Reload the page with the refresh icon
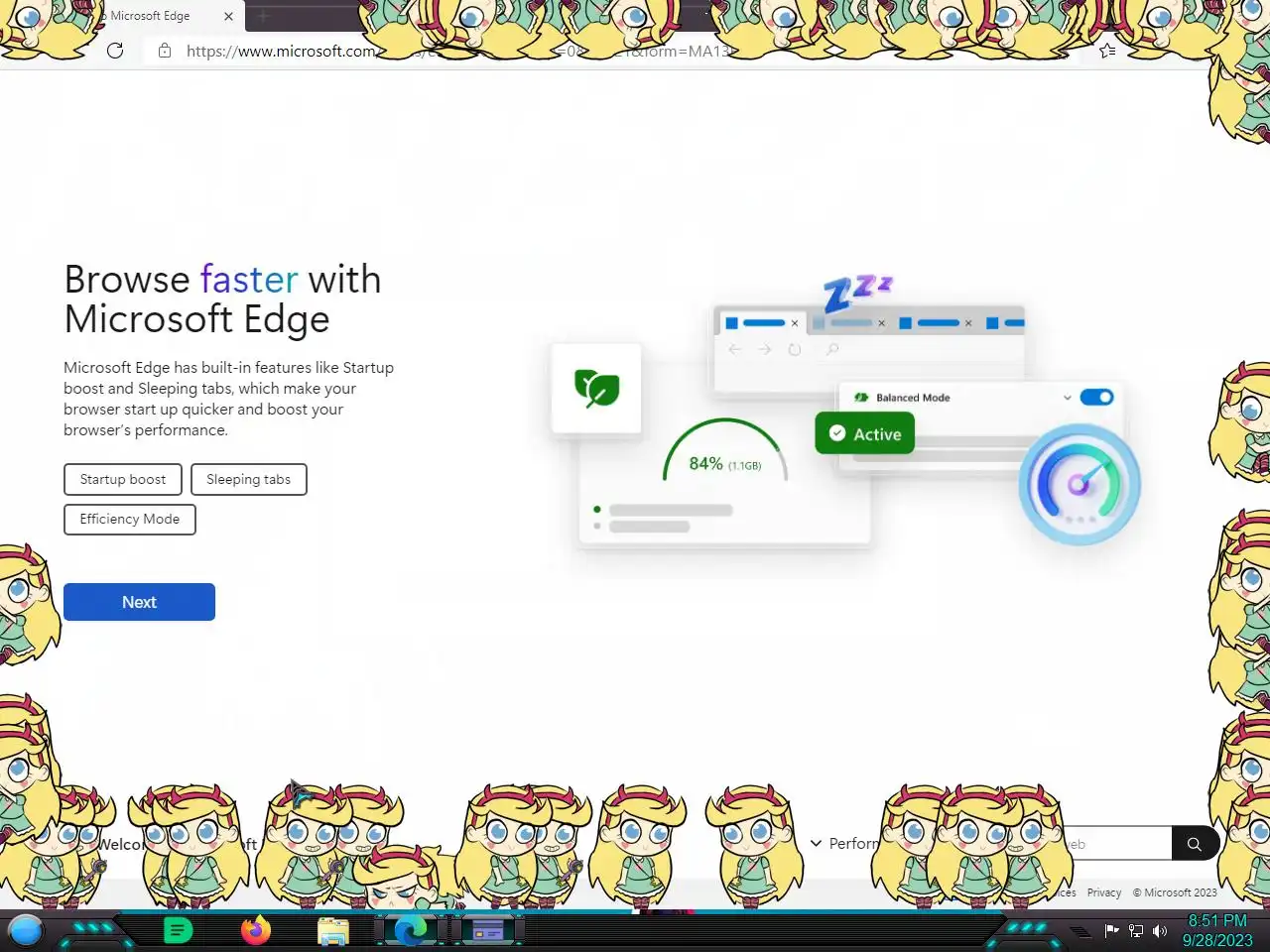Screen dimensions: 1270x952 [x=115, y=51]
